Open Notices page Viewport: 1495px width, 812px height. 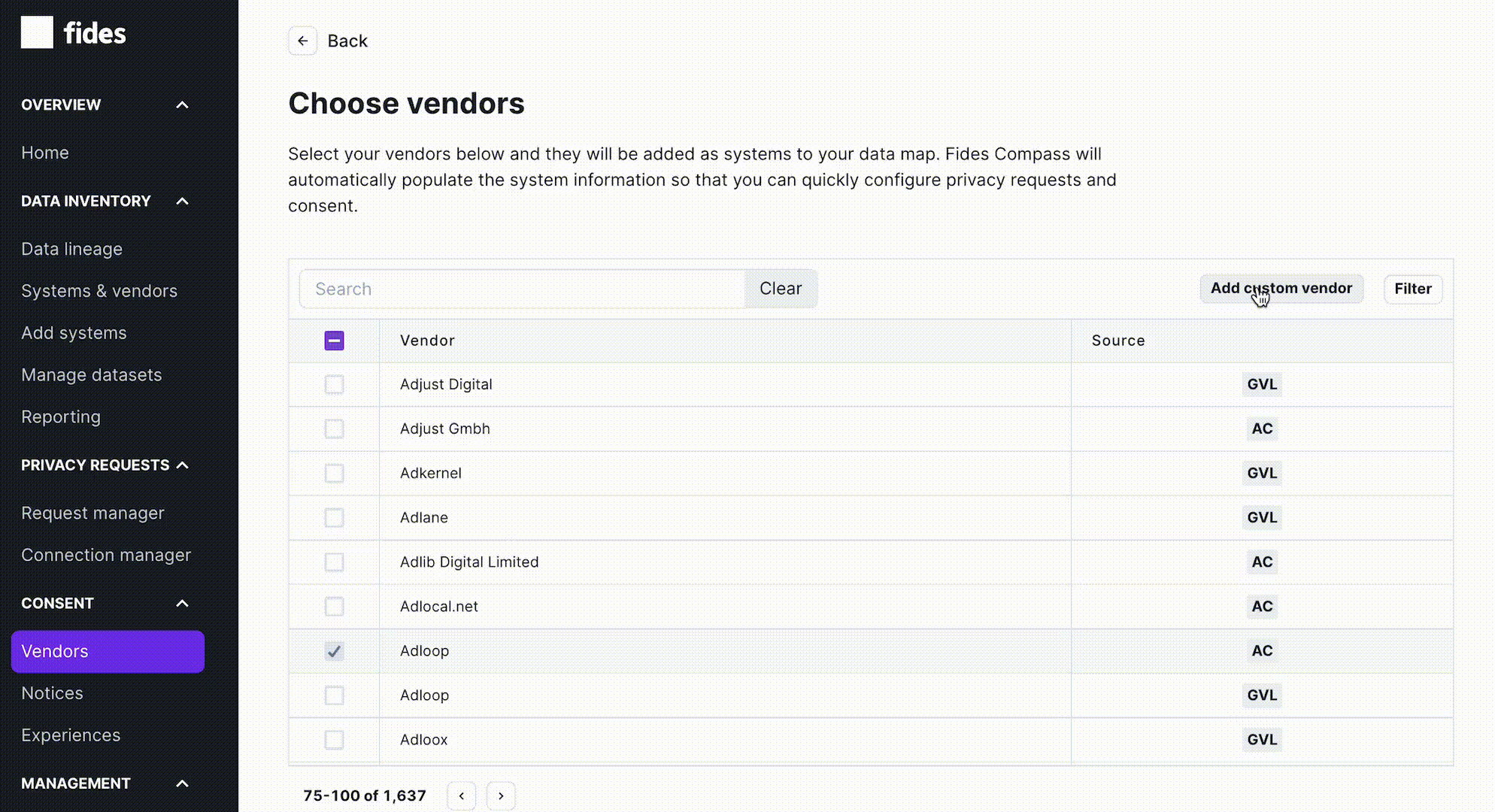(52, 693)
